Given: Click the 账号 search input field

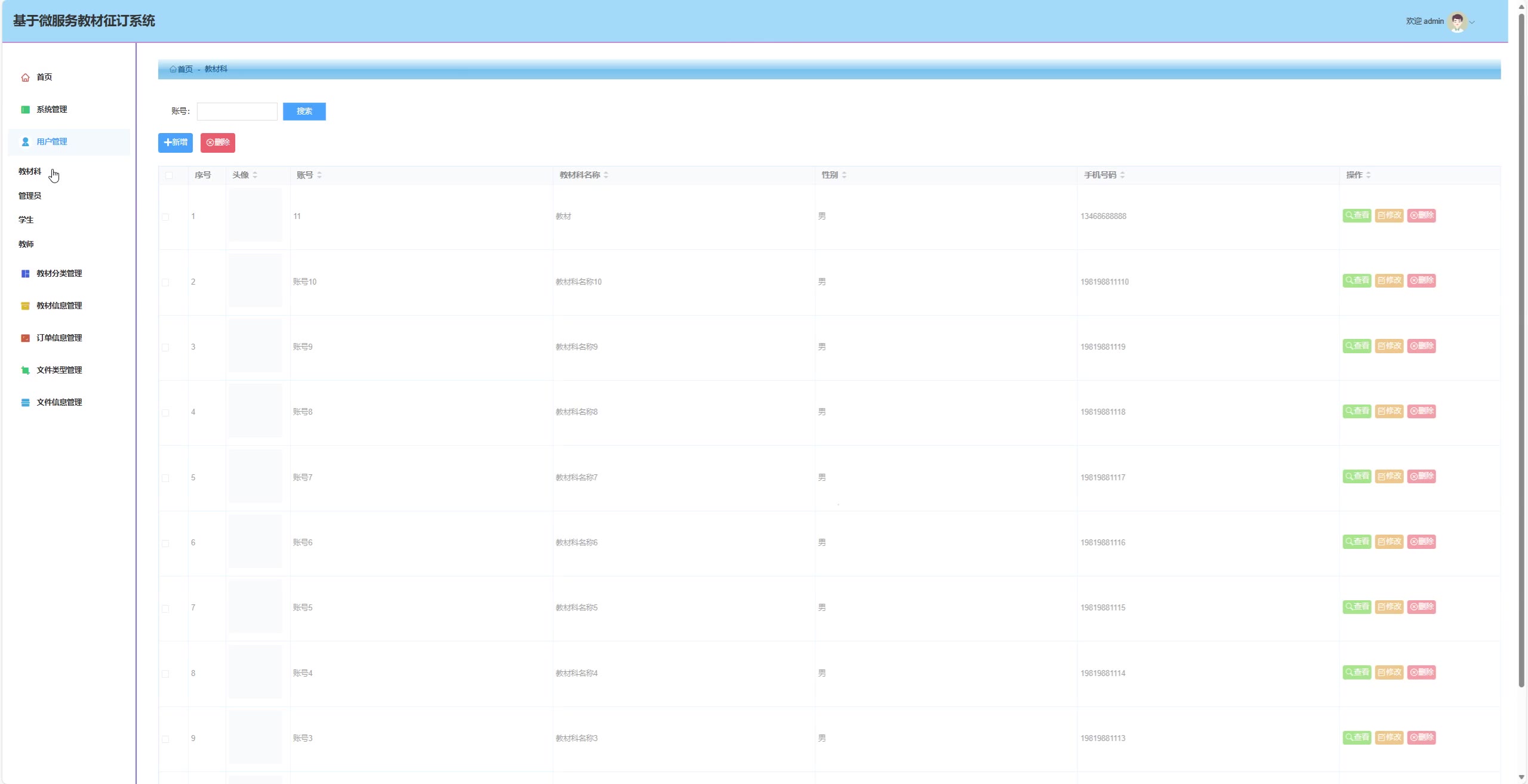Looking at the screenshot, I should coord(237,112).
